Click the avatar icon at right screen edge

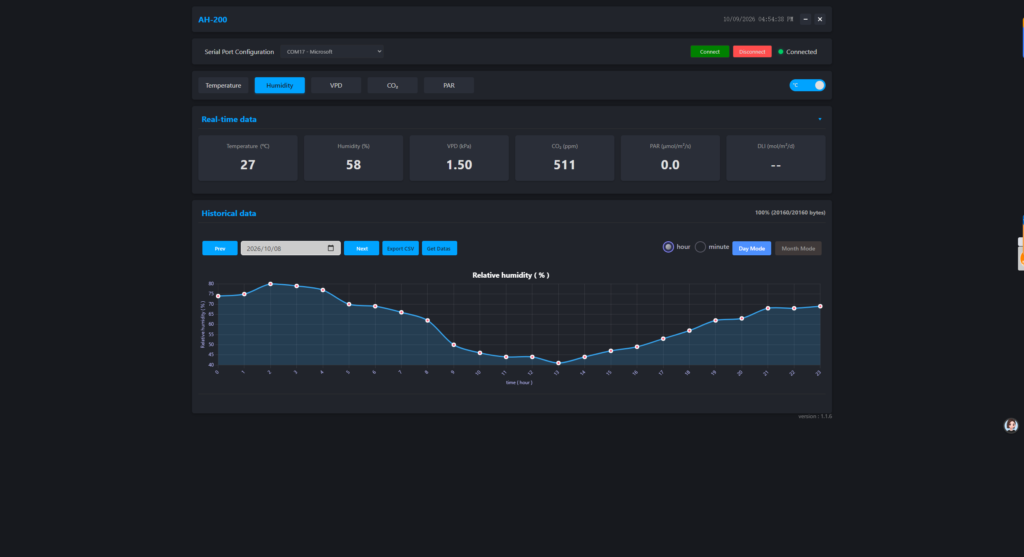[x=1011, y=426]
